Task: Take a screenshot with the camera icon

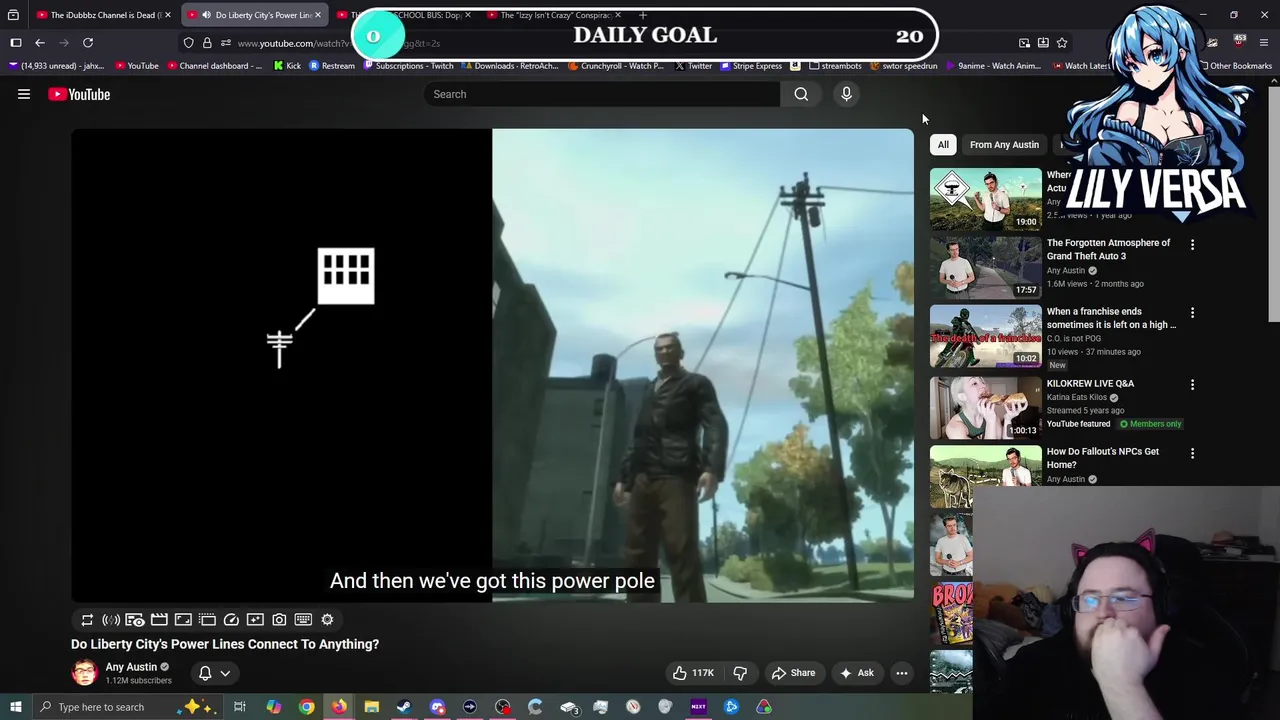Action: [279, 620]
